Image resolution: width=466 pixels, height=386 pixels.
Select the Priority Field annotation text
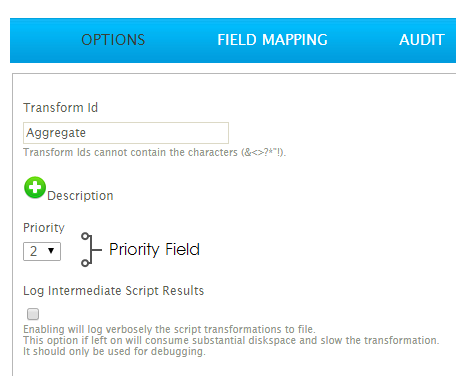154,250
